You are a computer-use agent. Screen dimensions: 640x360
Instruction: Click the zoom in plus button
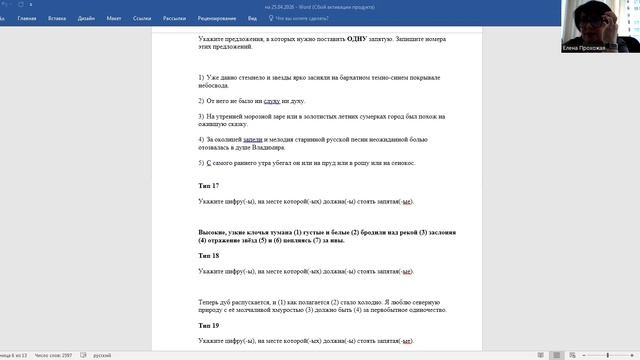tap(632, 356)
